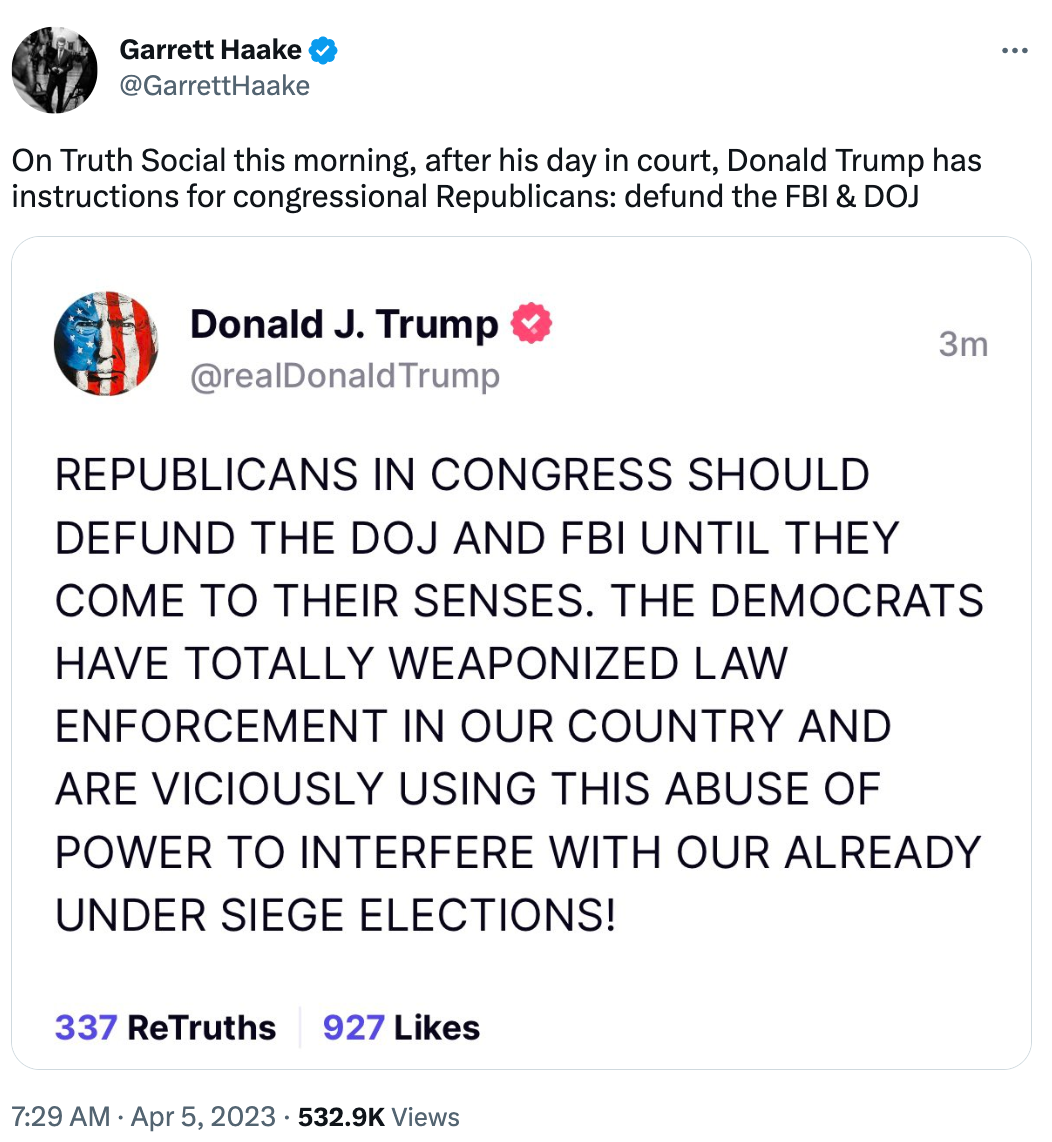Click the @realDonaldTrump handle
The width and height of the screenshot is (1052, 1142).
(x=344, y=376)
